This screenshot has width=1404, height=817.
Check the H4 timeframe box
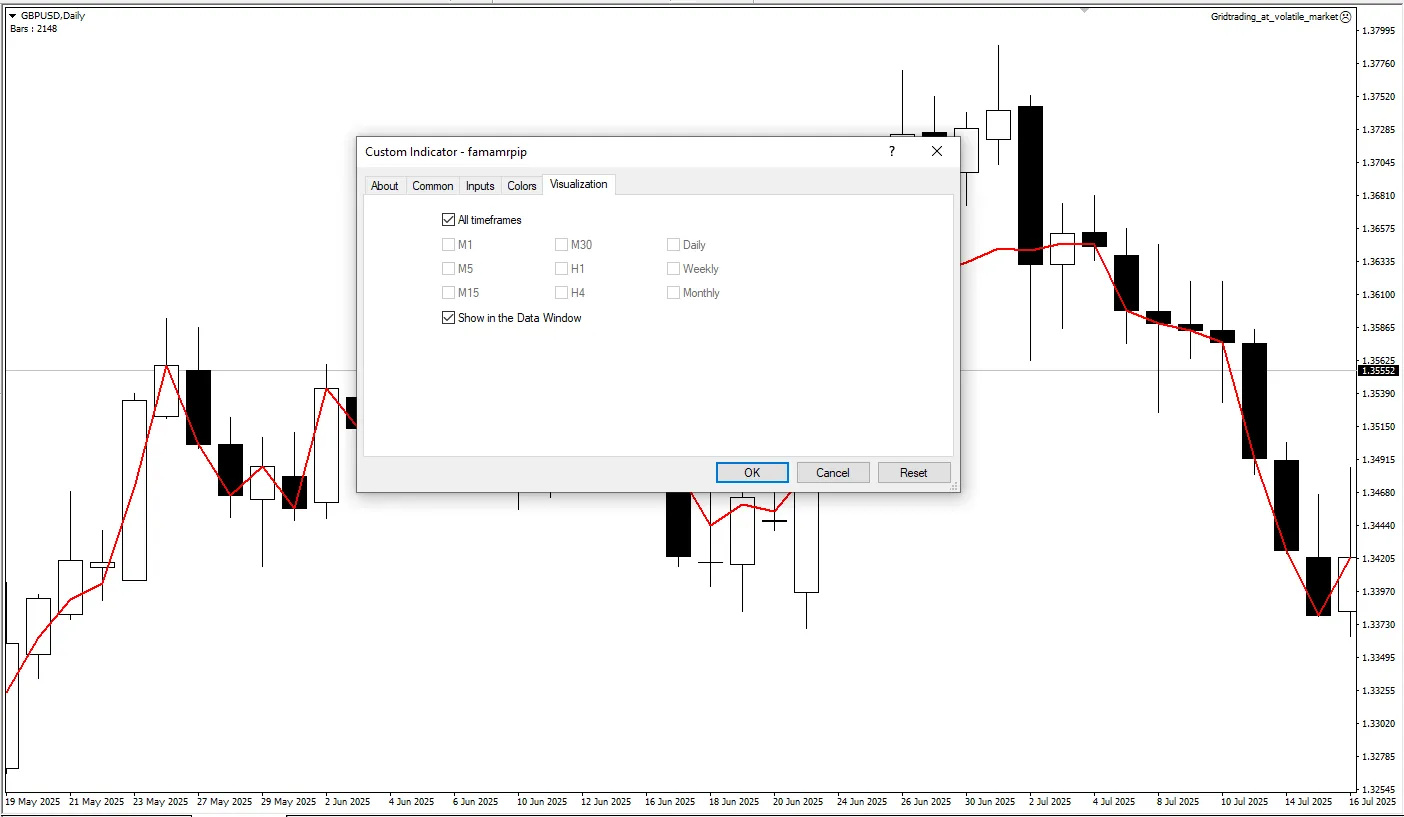click(561, 293)
